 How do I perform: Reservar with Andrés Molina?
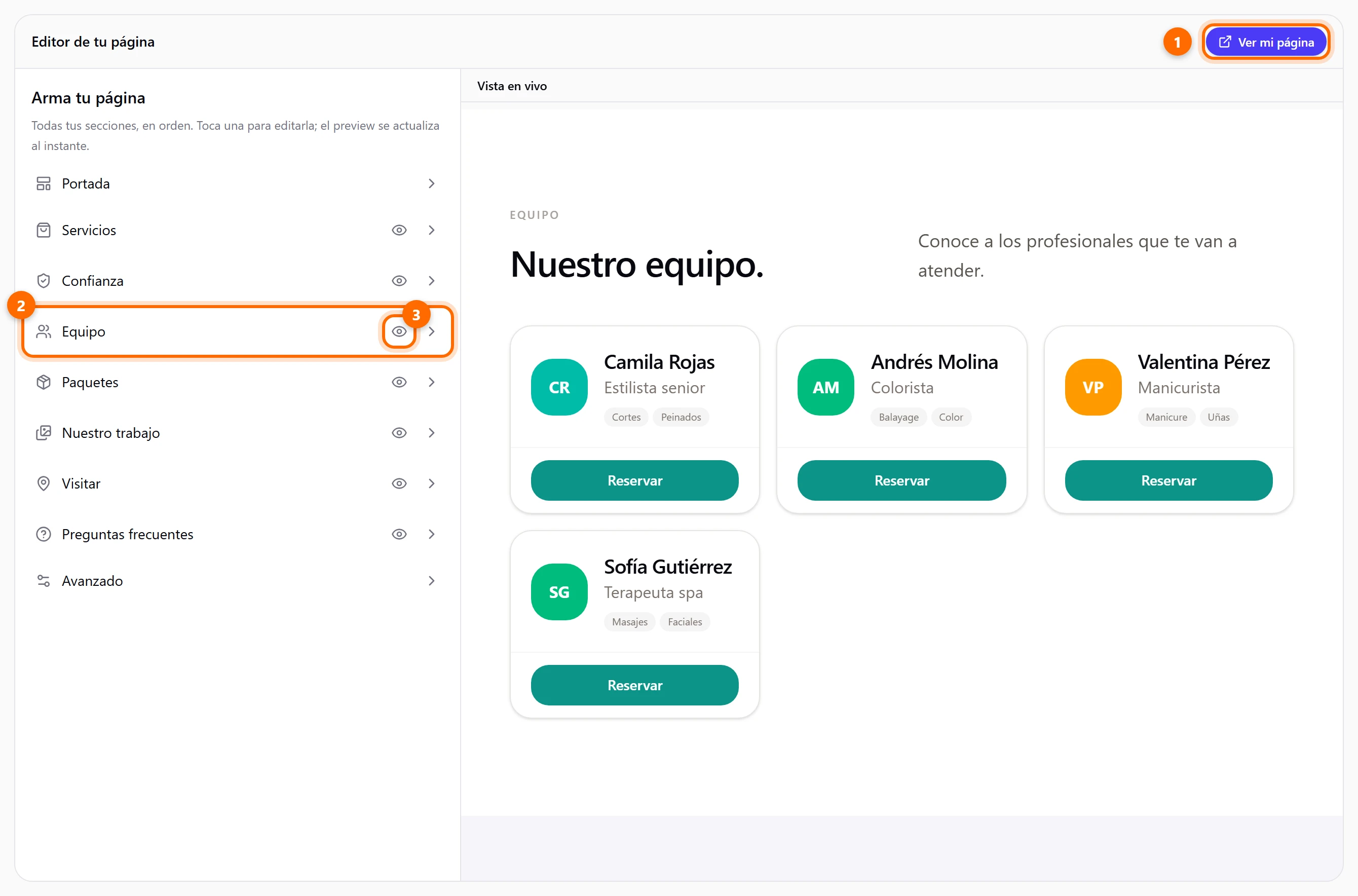(901, 480)
